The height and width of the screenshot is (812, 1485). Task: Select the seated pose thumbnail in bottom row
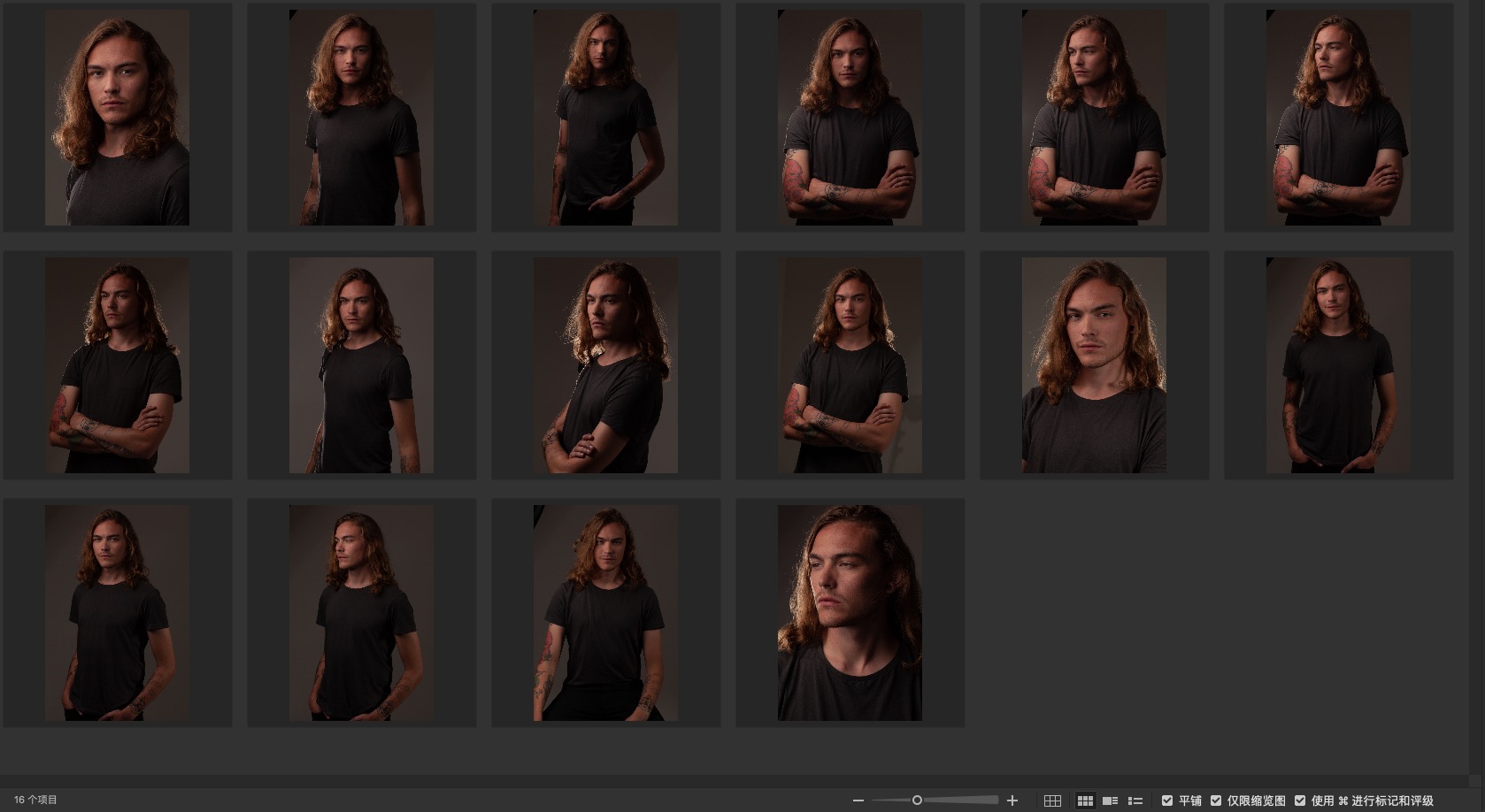pos(605,613)
